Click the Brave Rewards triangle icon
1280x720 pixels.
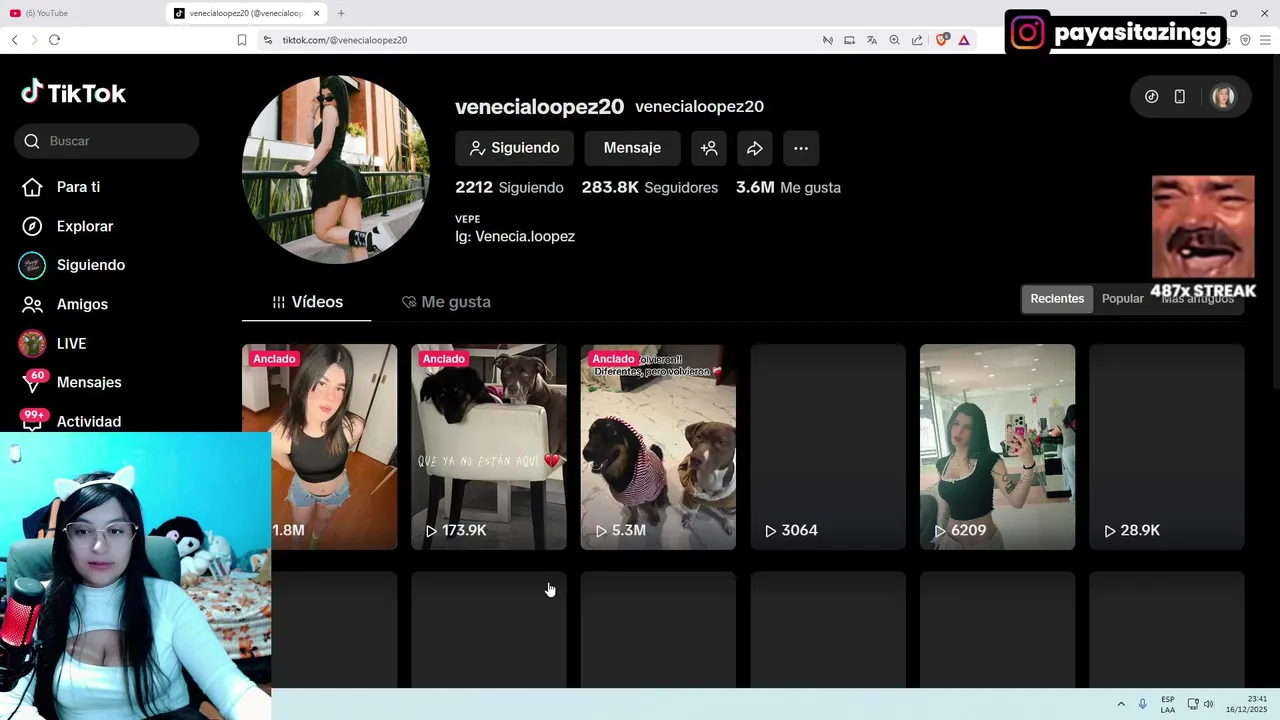[x=964, y=40]
